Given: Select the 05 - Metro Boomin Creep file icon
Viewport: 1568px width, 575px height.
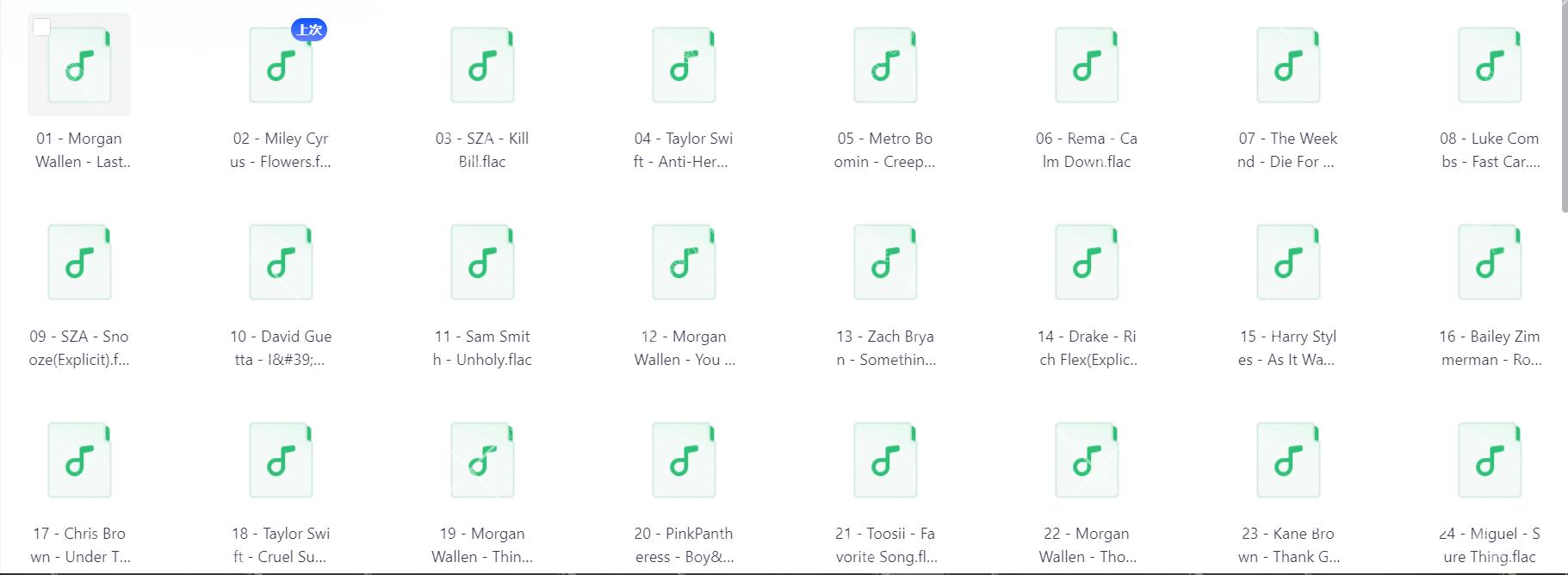Looking at the screenshot, I should point(885,65).
